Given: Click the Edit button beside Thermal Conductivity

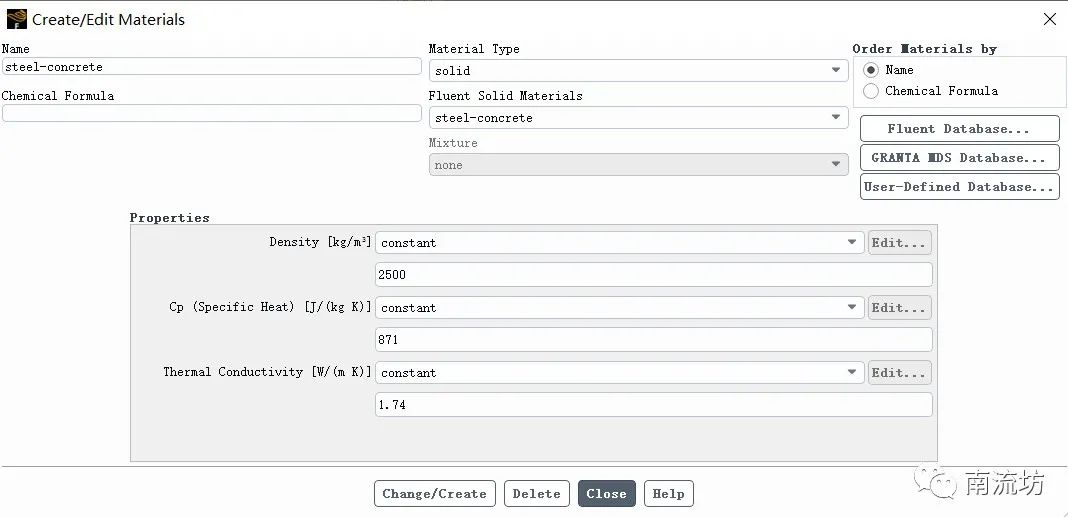Looking at the screenshot, I should [x=899, y=373].
